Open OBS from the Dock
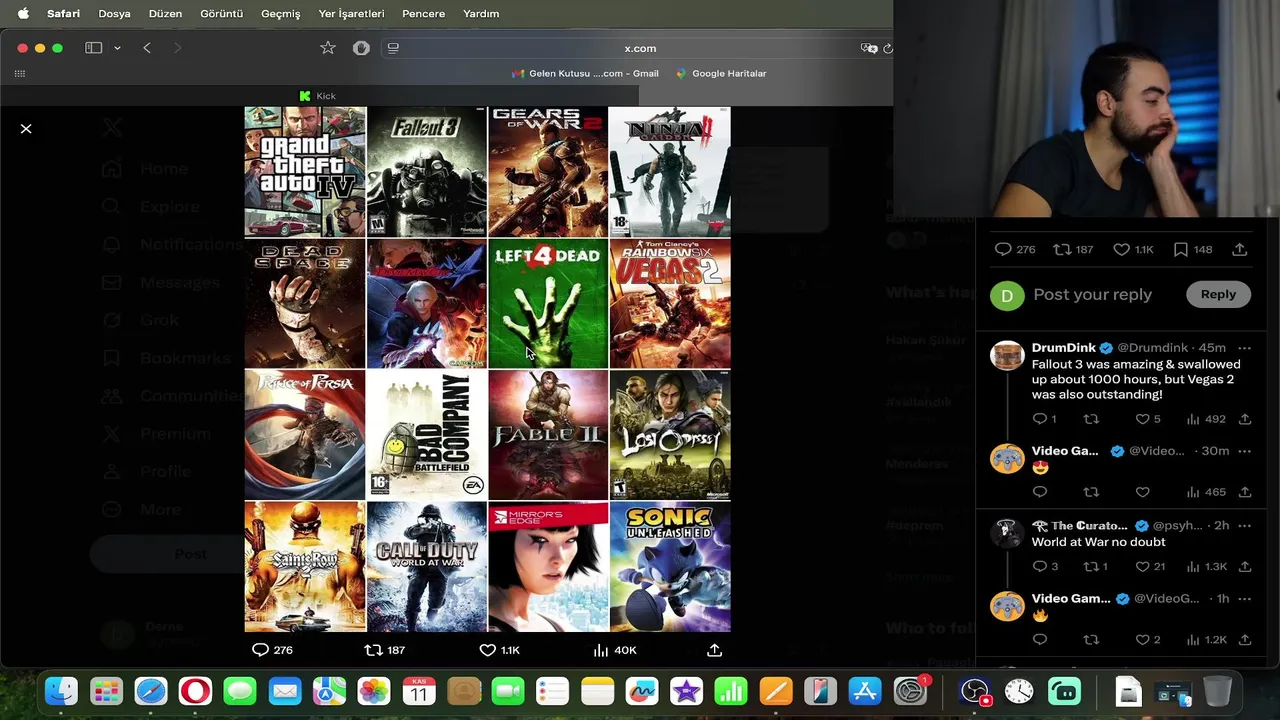The image size is (1280, 720). pyautogui.click(x=975, y=691)
